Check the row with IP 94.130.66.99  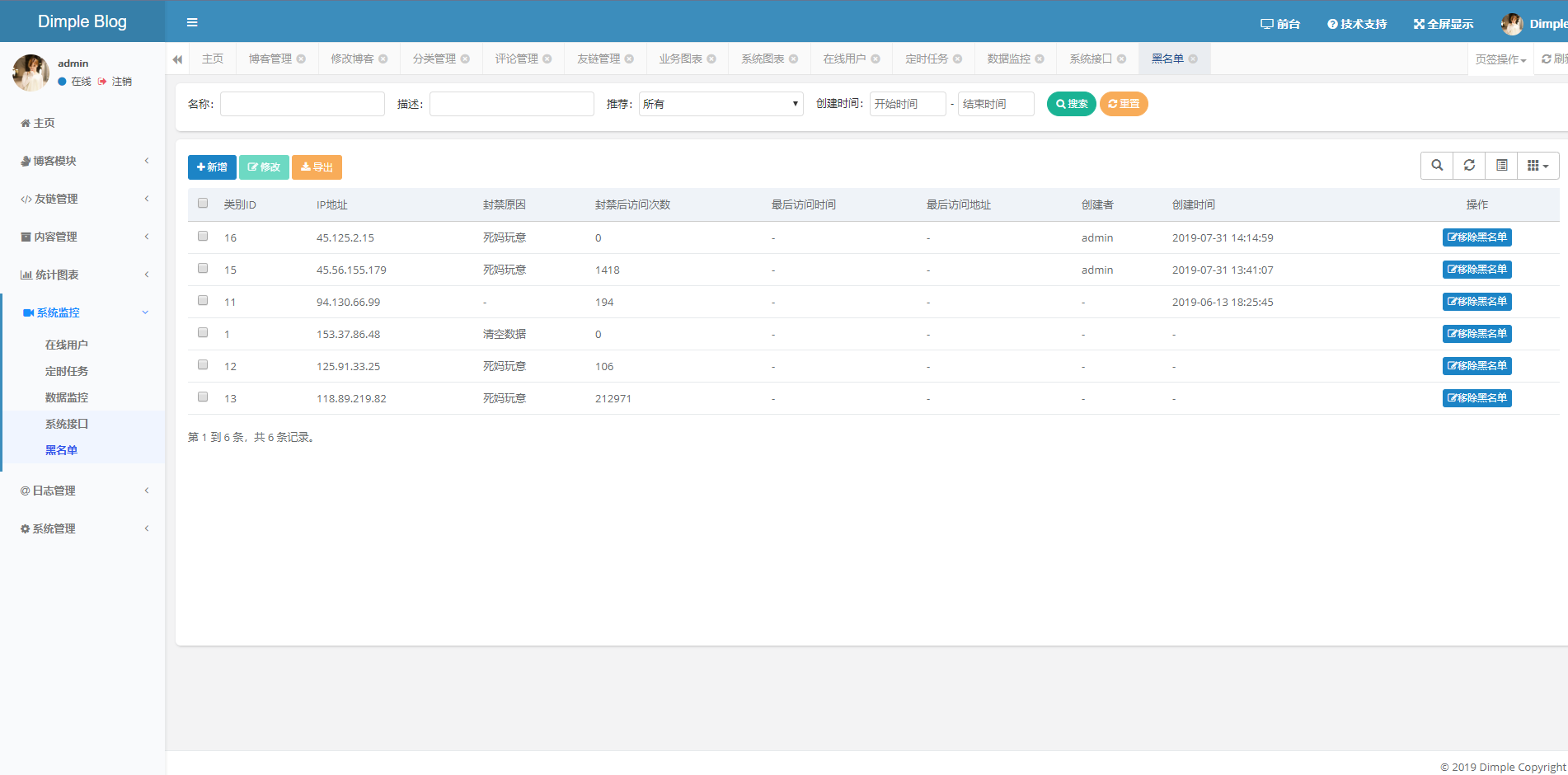(203, 301)
